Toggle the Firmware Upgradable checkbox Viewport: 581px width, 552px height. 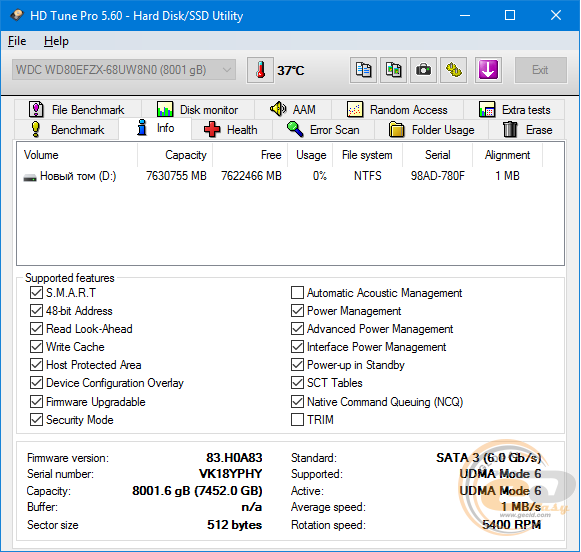coord(36,402)
